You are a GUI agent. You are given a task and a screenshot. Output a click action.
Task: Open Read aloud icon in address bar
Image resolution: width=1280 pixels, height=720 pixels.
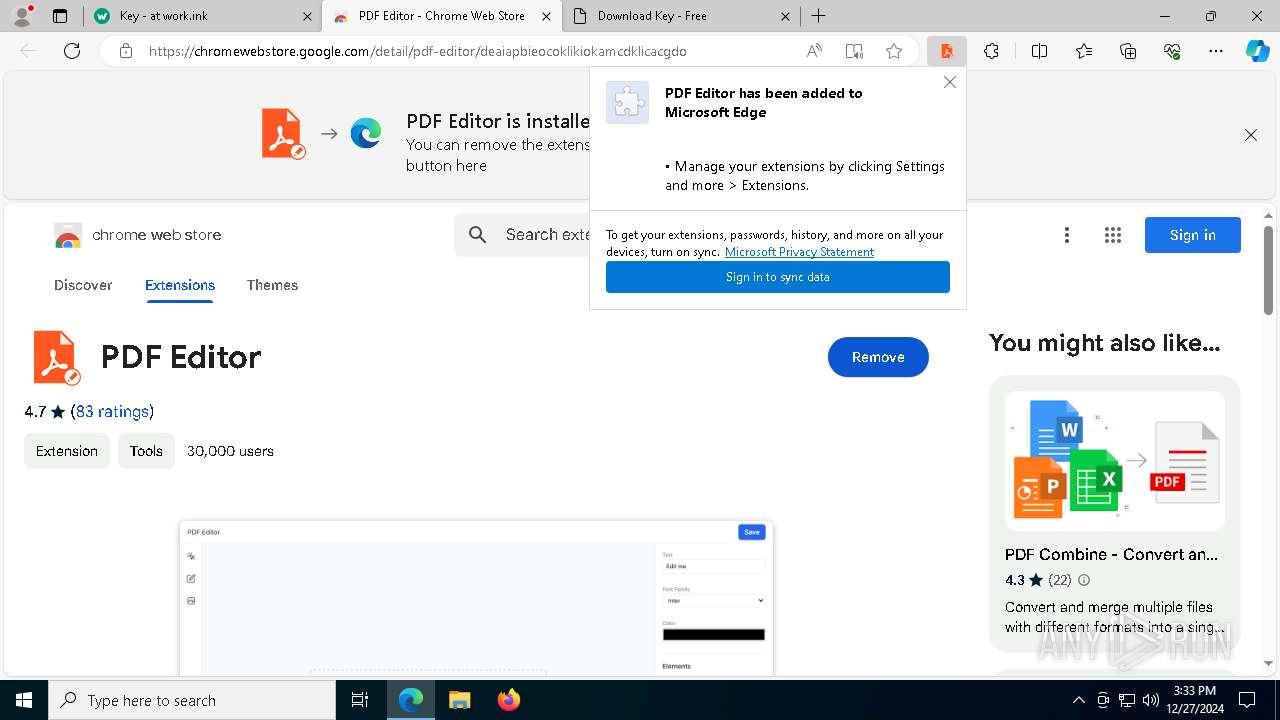pos(814,51)
